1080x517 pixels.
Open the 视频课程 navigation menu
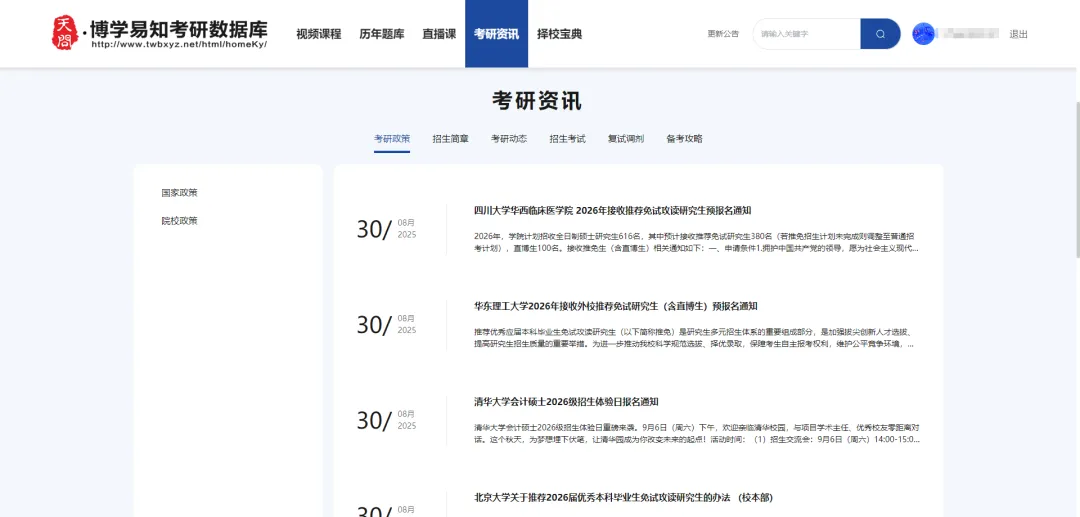(x=318, y=34)
